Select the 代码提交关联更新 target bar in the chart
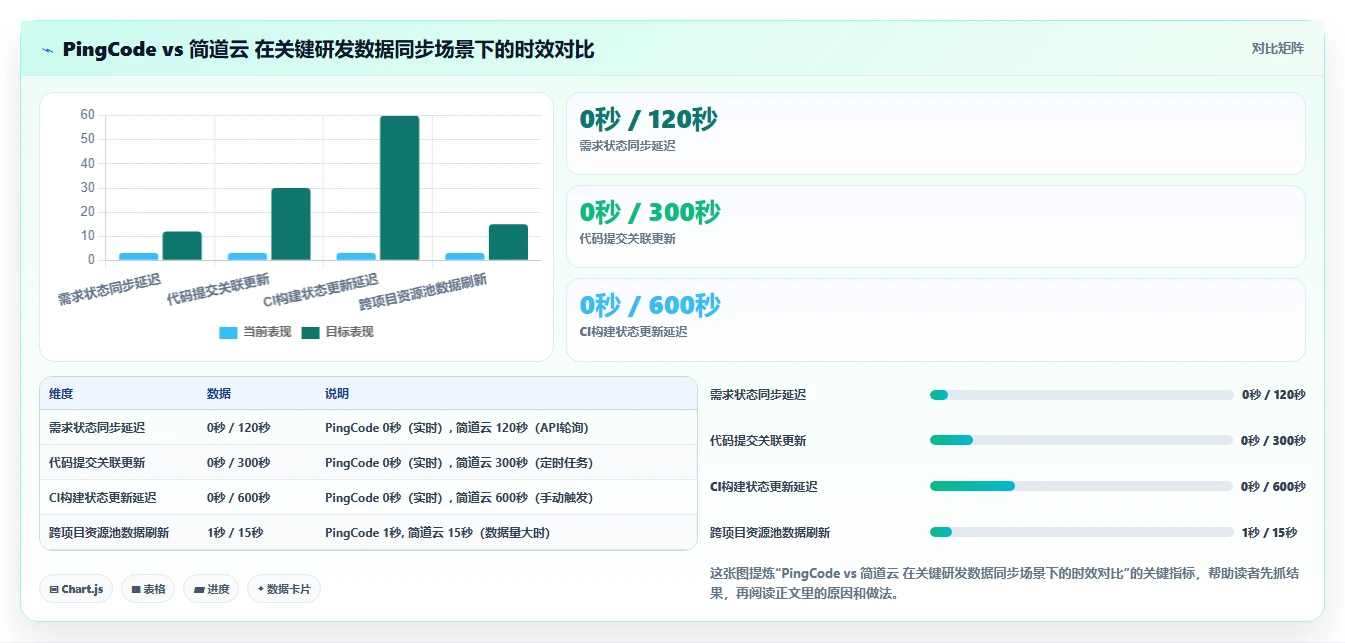This screenshot has width=1345, height=643. pyautogui.click(x=291, y=224)
